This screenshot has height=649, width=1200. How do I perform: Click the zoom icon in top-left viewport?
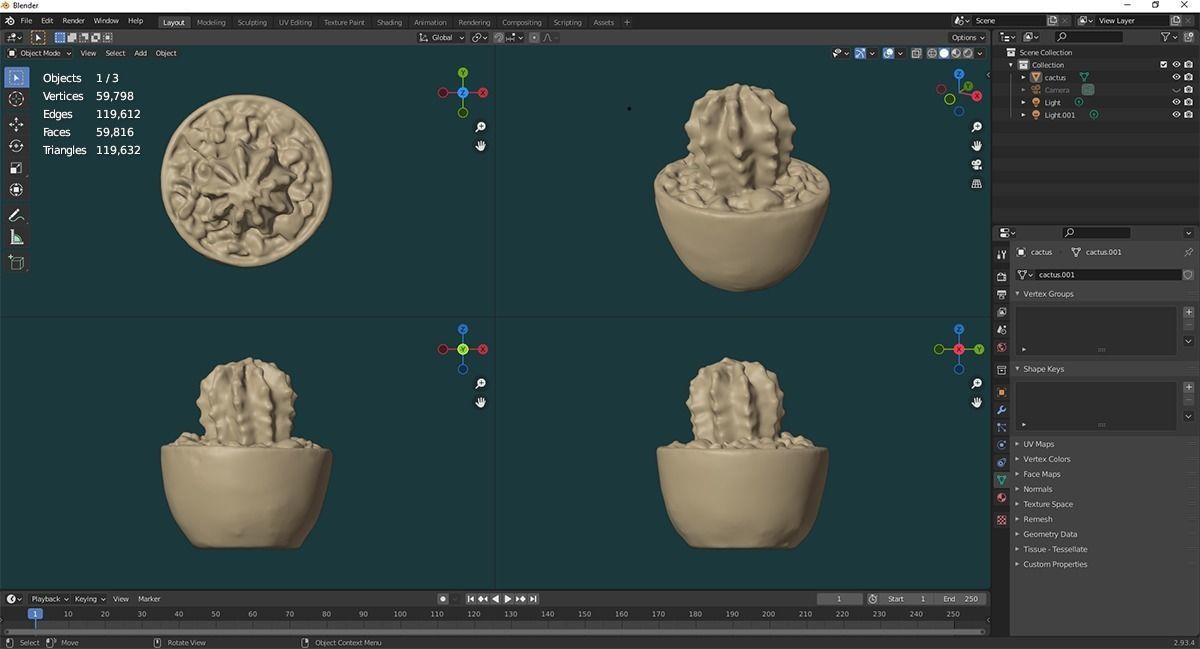tap(481, 127)
